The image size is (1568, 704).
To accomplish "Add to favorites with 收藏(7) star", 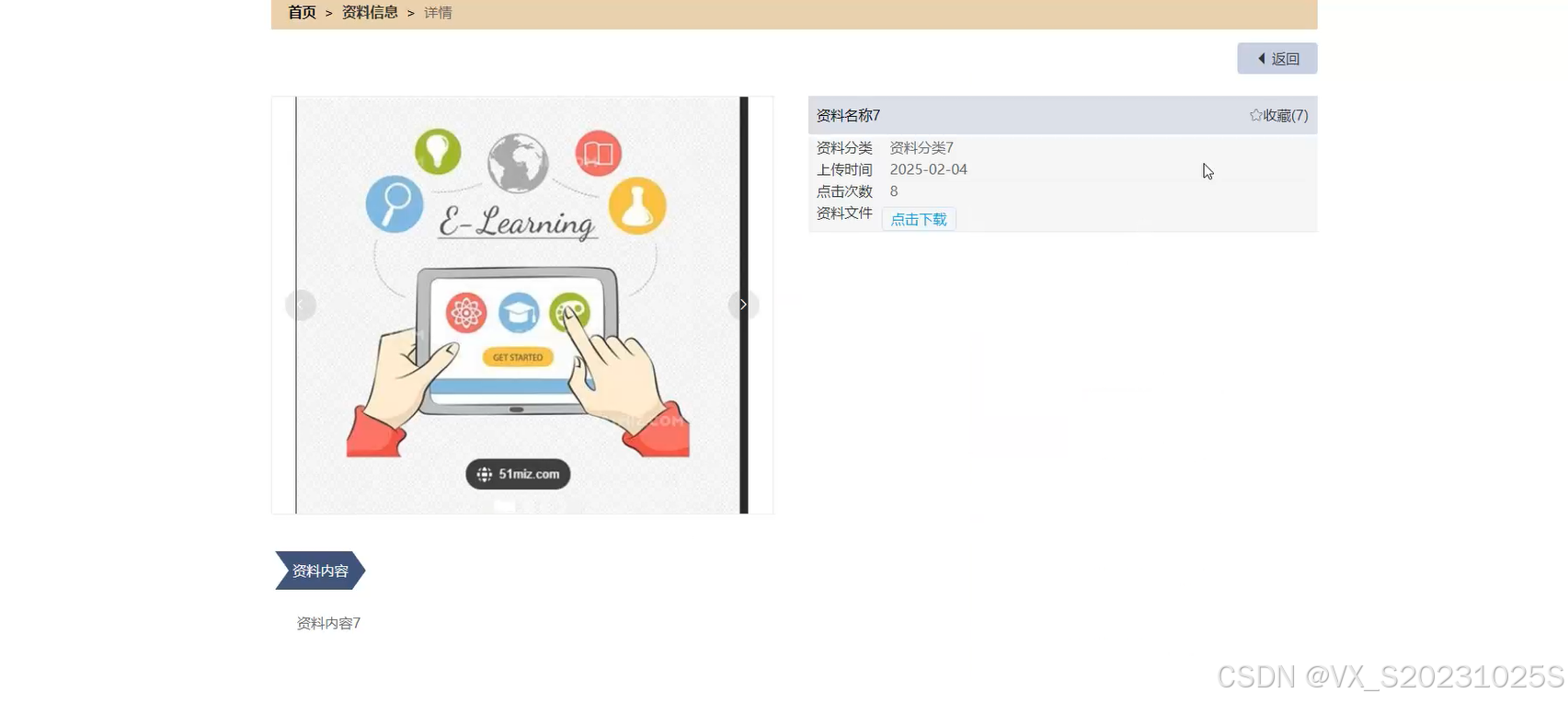I will click(x=1278, y=115).
